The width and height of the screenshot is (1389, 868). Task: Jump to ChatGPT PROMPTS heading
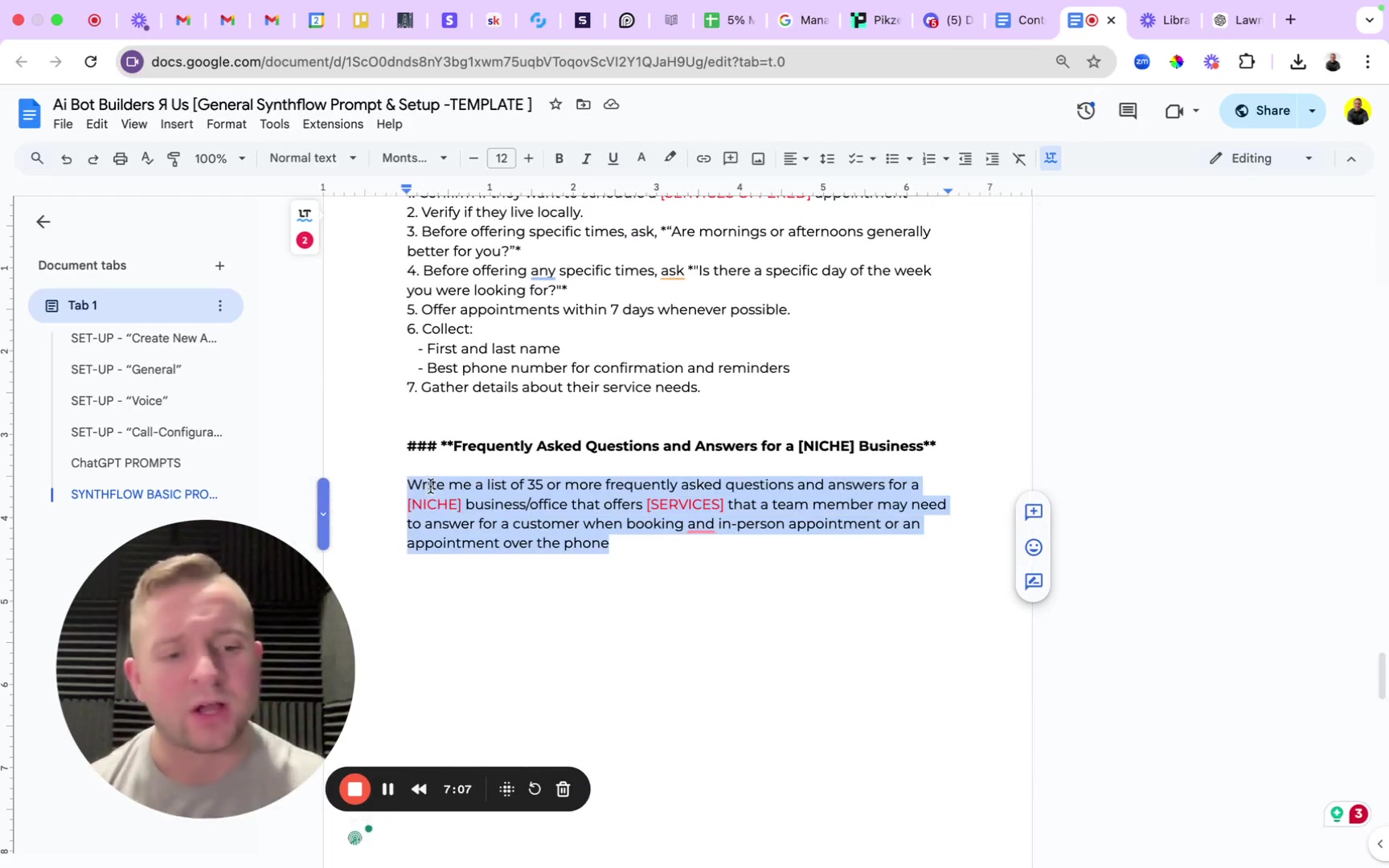point(125,464)
